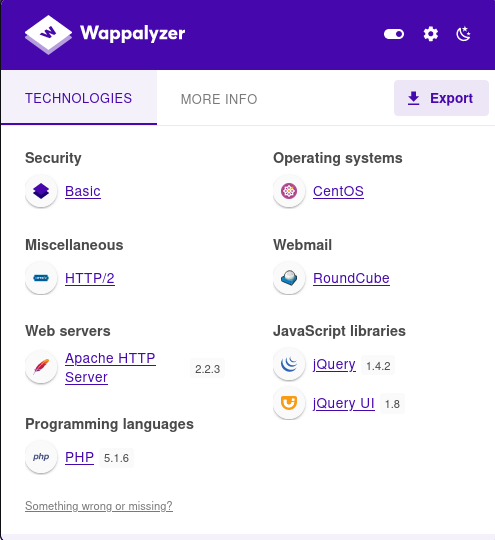495x540 pixels.
Task: Click the Basic security icon
Action: (41, 191)
